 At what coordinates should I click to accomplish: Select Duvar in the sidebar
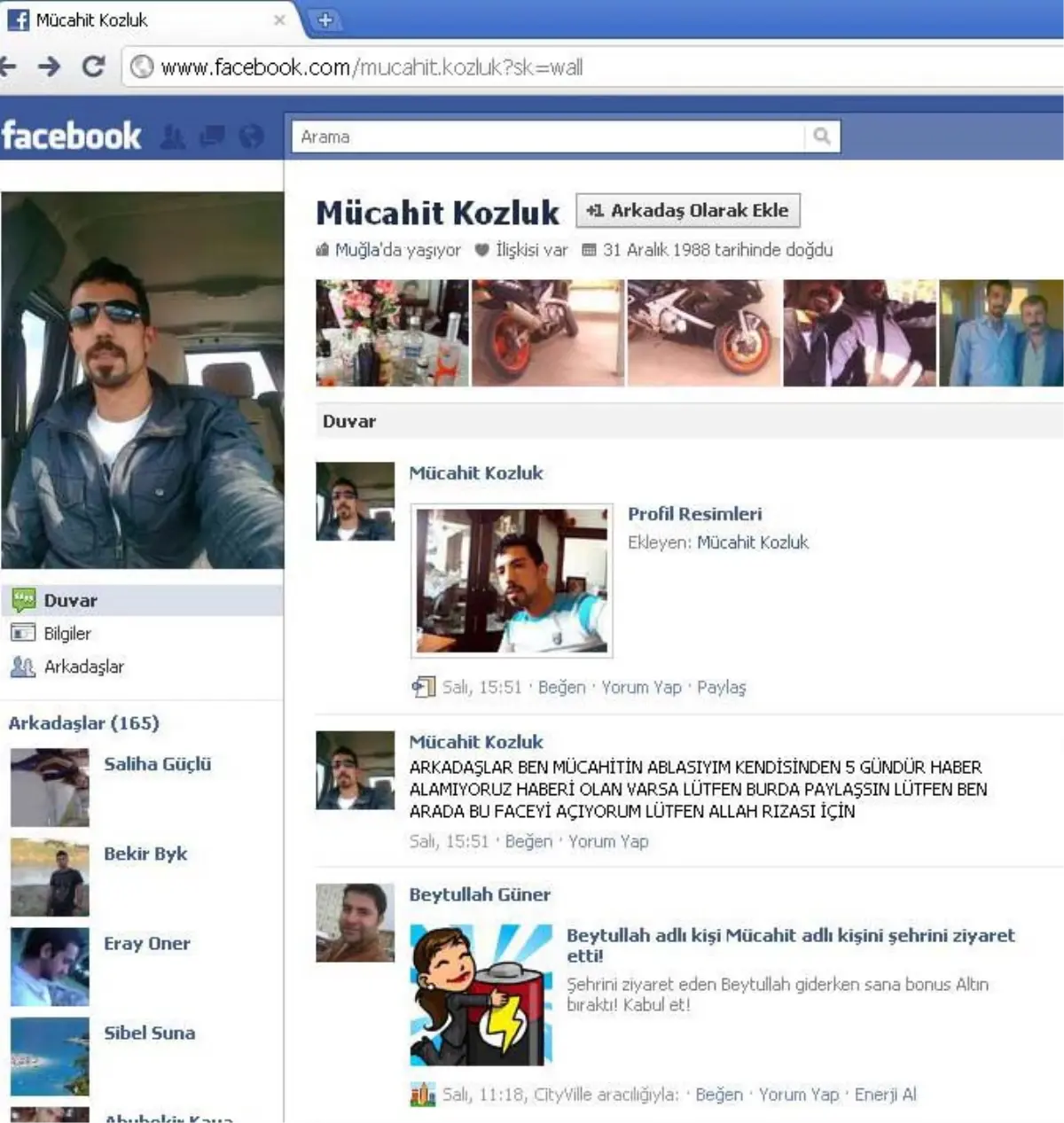pyautogui.click(x=69, y=600)
